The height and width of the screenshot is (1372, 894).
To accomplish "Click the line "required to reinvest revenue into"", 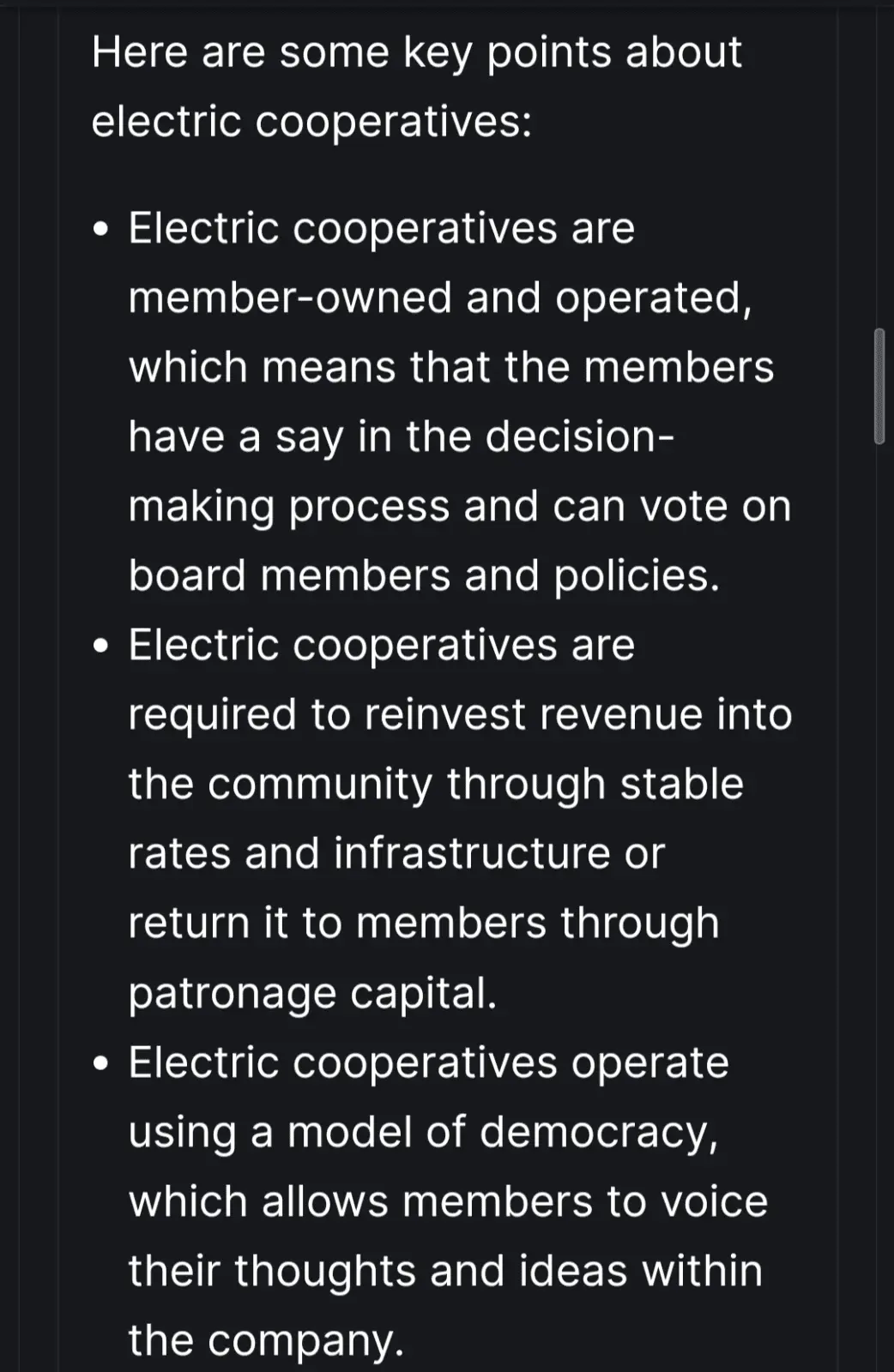I will 460,714.
